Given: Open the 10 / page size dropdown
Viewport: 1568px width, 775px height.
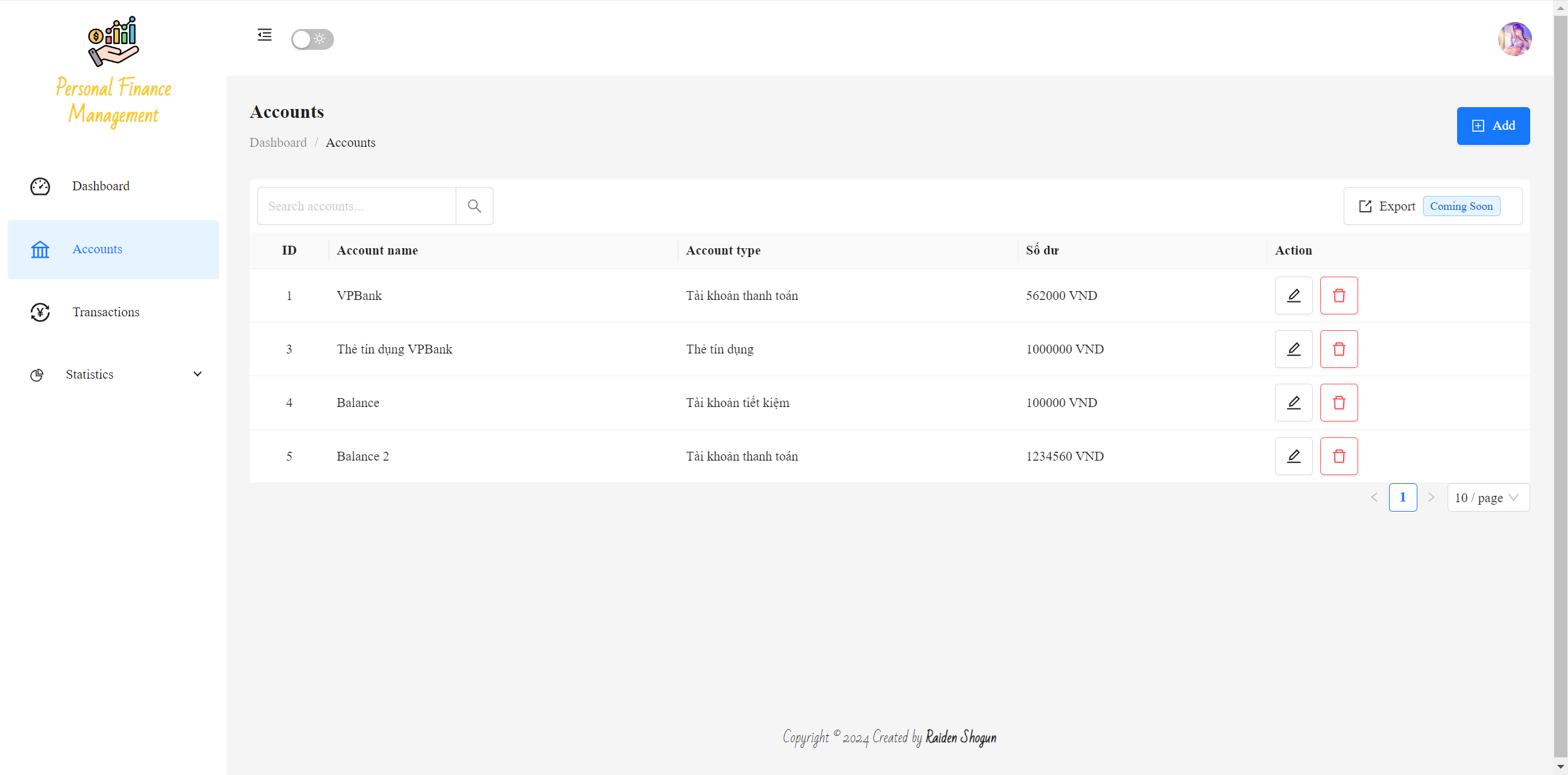Looking at the screenshot, I should point(1487,498).
